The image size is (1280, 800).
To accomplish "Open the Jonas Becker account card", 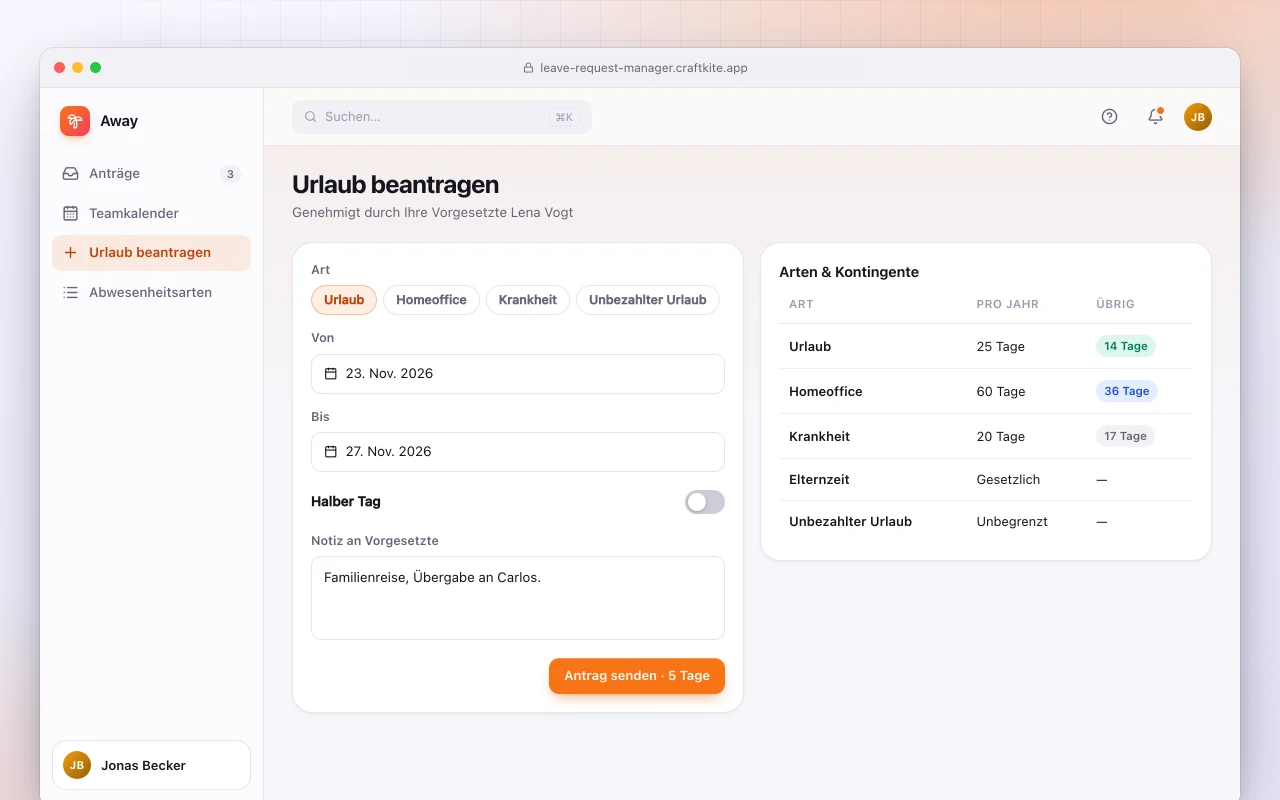I will tap(151, 765).
